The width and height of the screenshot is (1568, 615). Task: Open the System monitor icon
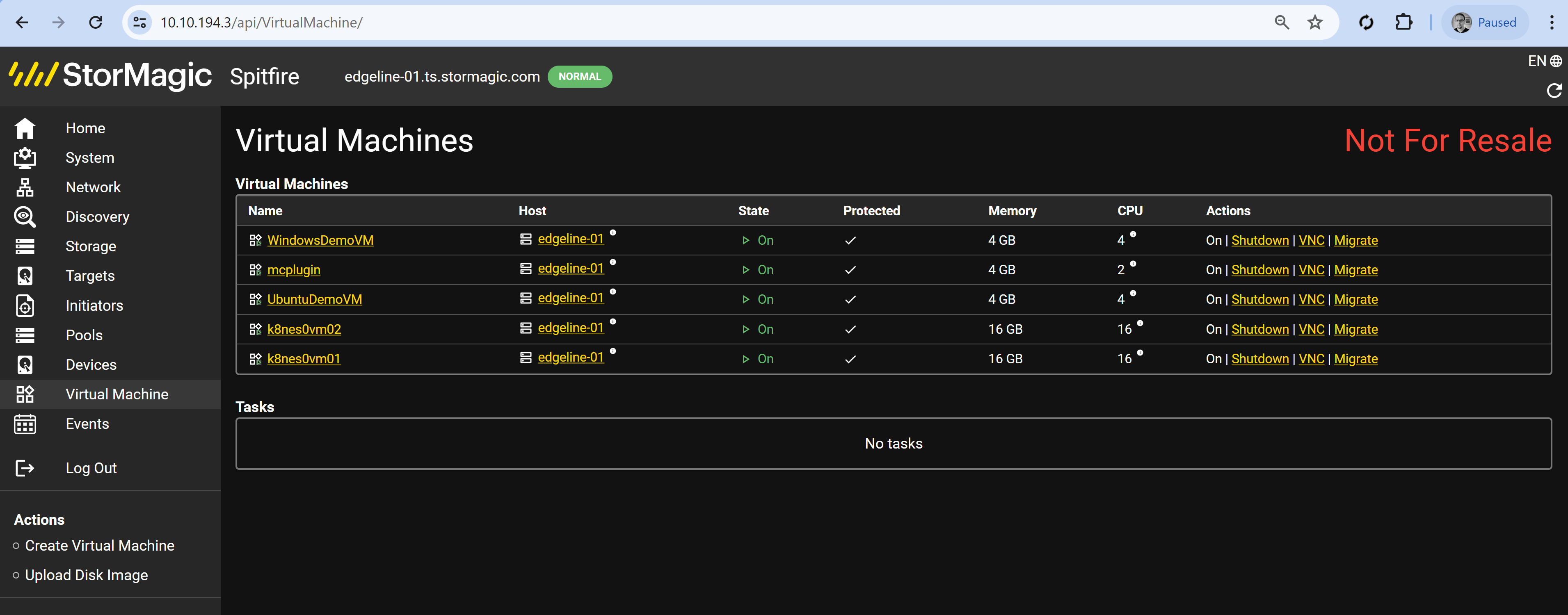coord(25,157)
